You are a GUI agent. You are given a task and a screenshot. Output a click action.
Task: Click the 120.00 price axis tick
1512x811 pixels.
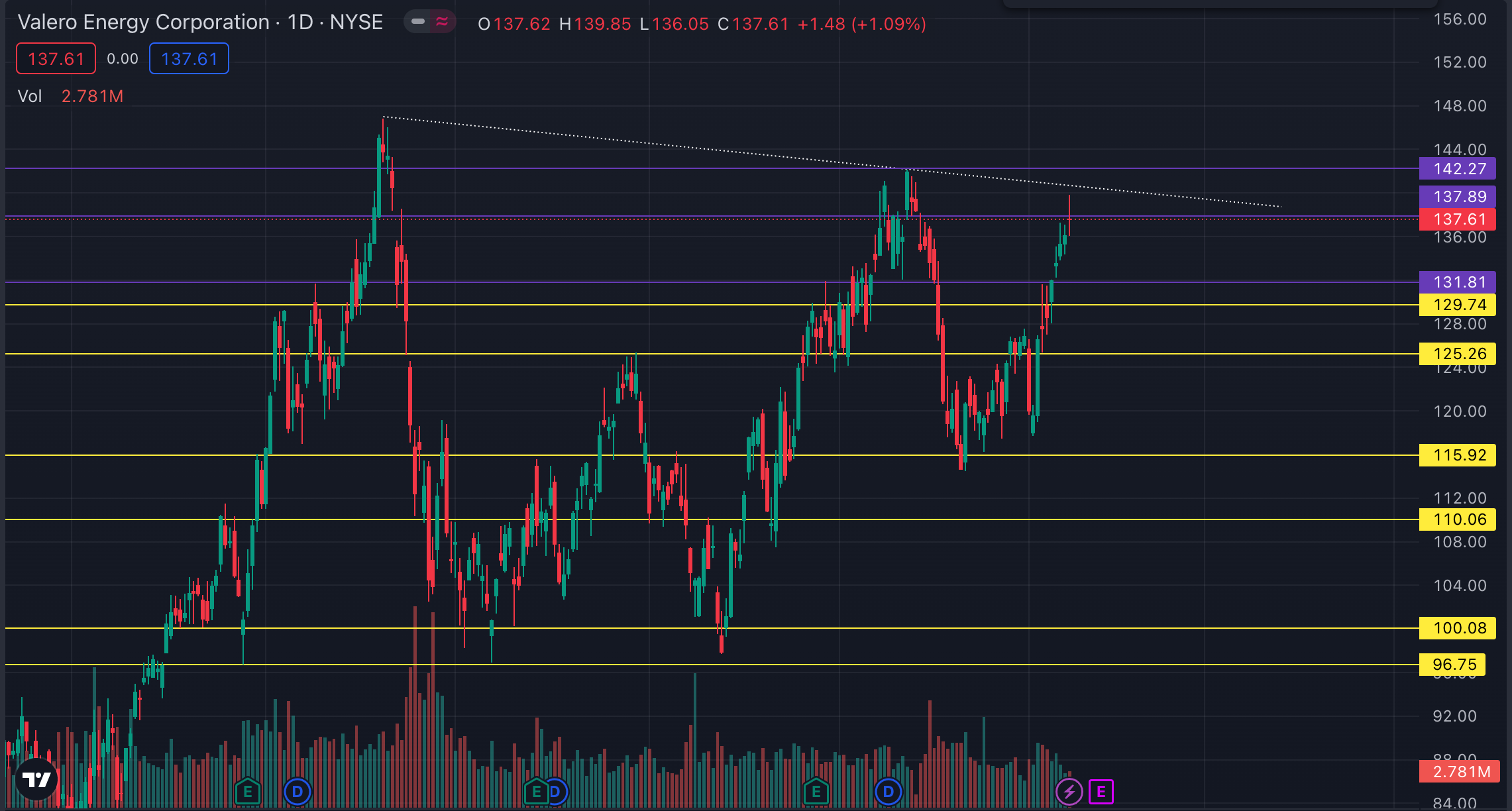point(1460,411)
